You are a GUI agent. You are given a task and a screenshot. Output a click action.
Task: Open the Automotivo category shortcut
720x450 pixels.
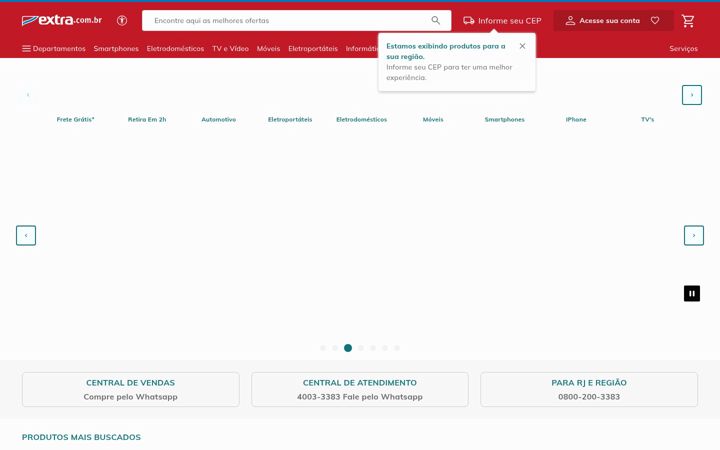[219, 119]
